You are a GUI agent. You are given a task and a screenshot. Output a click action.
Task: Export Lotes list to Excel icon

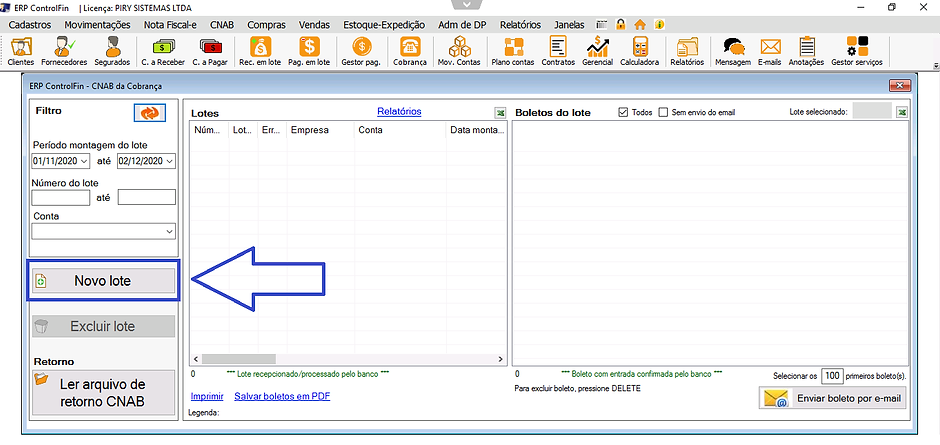click(x=499, y=113)
